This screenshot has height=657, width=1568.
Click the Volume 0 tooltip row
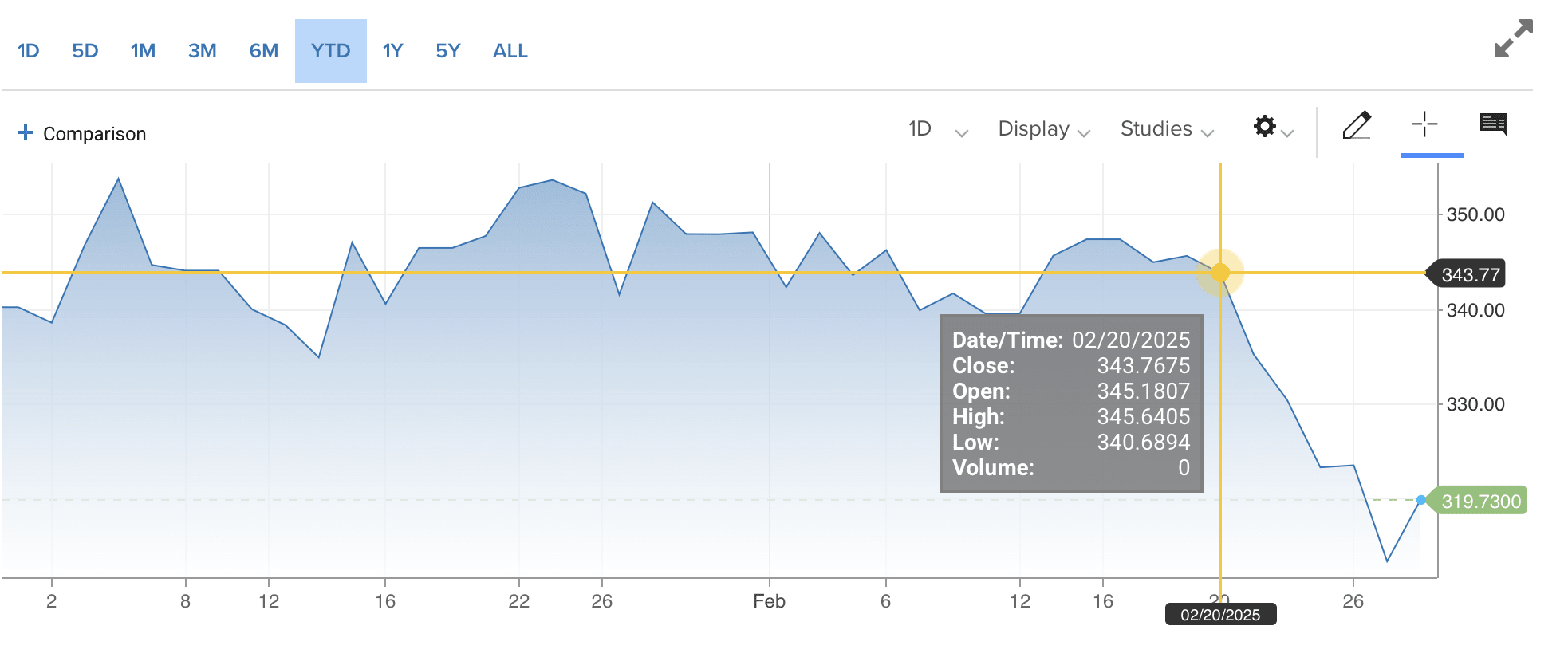click(x=1071, y=468)
